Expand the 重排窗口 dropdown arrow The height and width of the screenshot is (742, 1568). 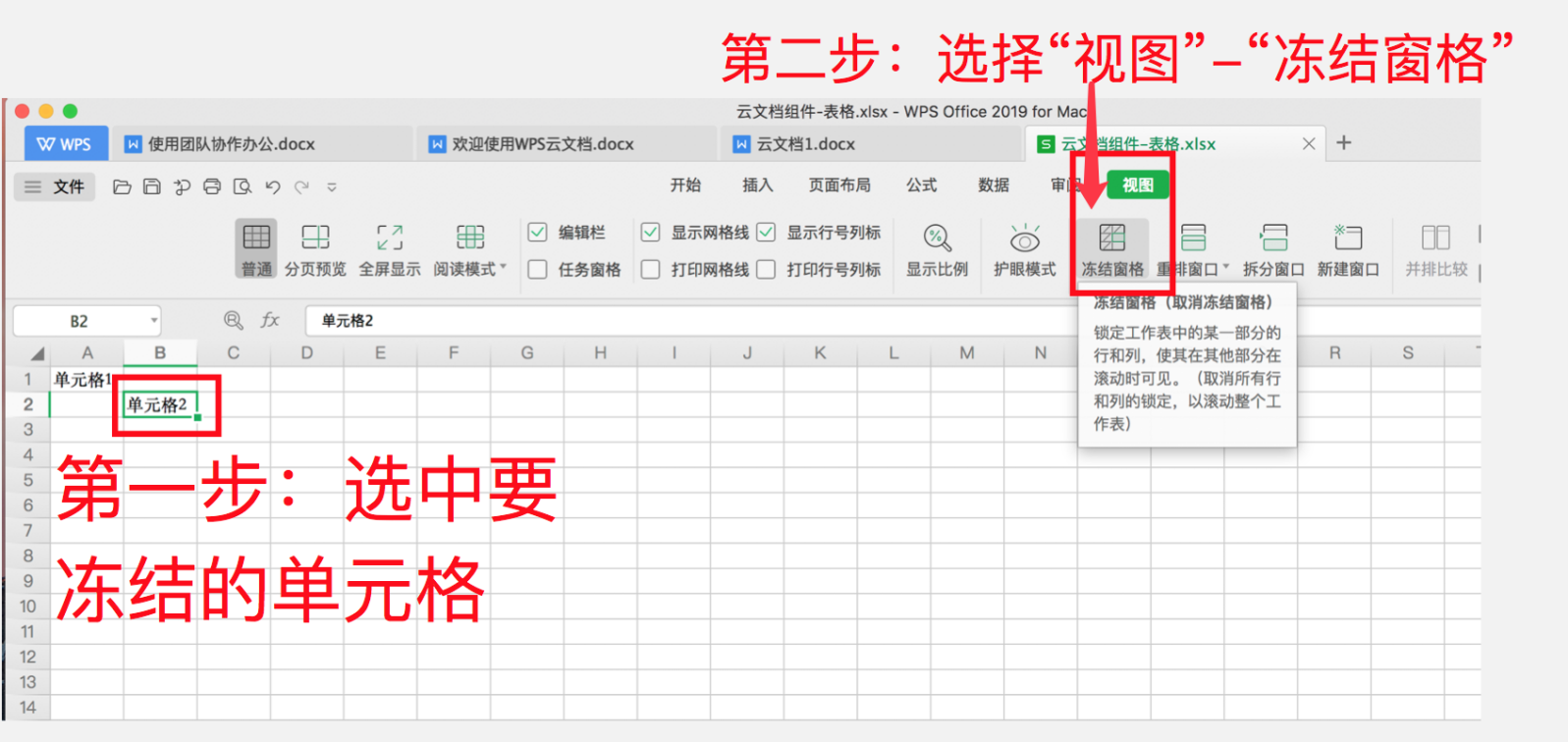pos(1225,267)
